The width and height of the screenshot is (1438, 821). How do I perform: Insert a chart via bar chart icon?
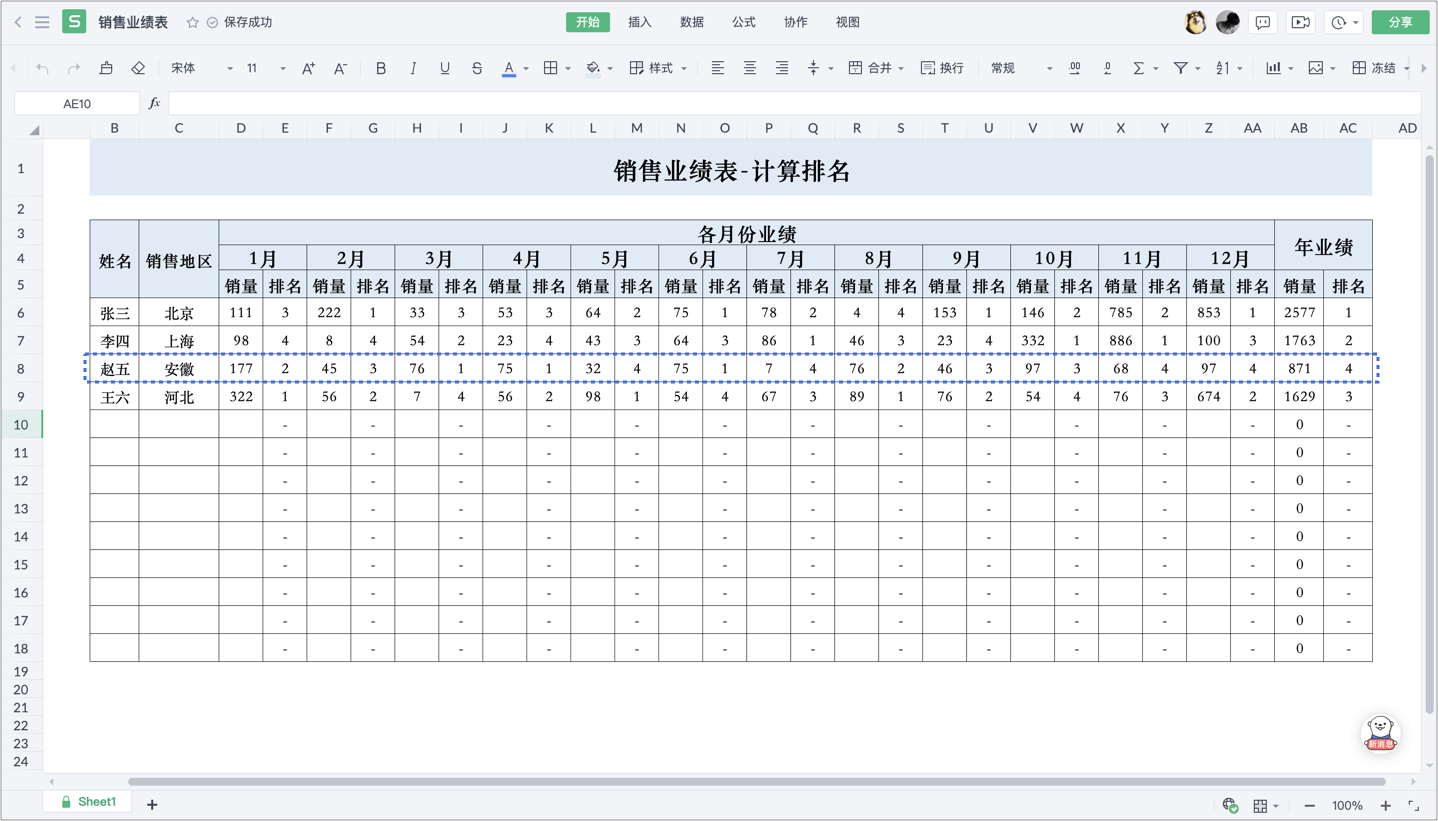click(x=1273, y=68)
